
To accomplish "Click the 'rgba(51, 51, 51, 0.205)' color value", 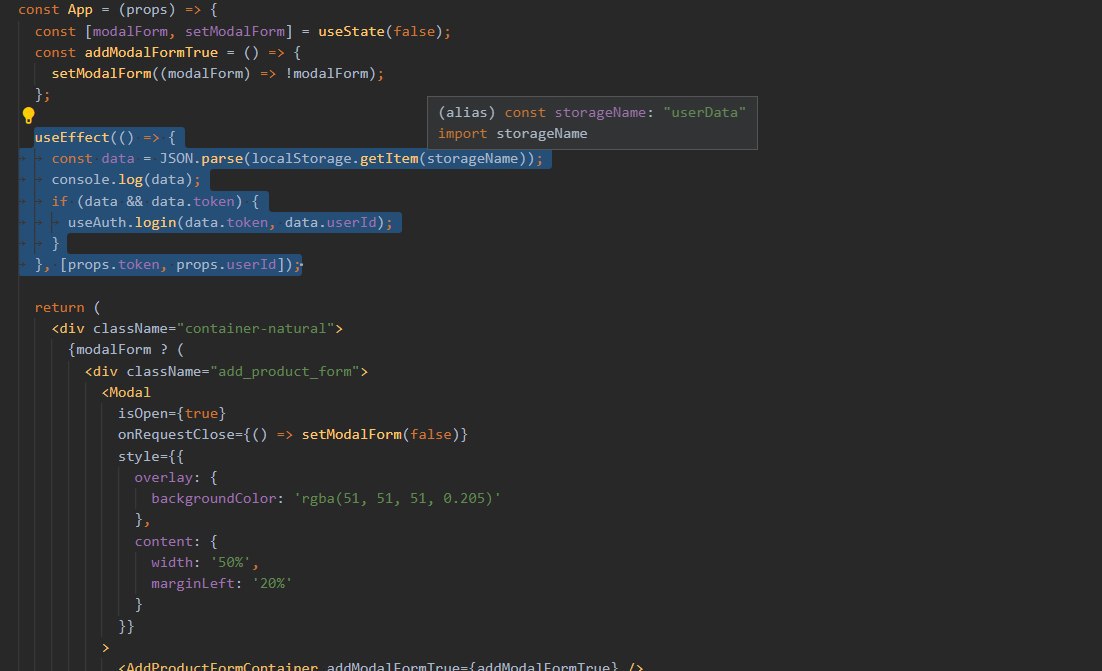I will click(397, 498).
